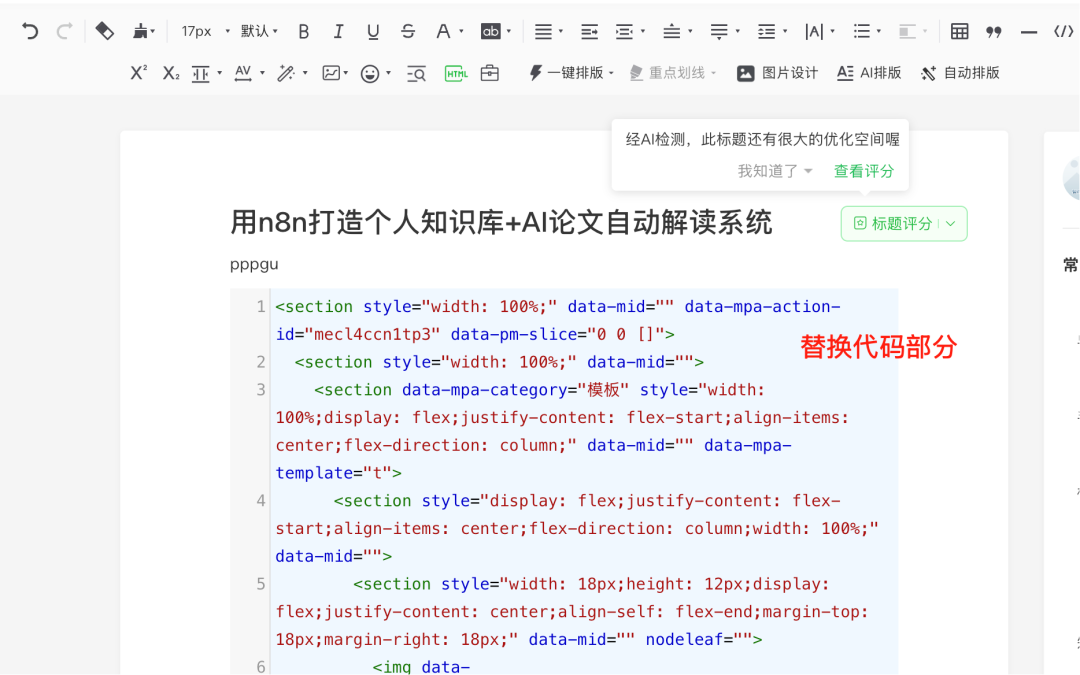Viewport: 1080px width, 675px height.
Task: Click the bullet list icon
Action: (x=861, y=32)
